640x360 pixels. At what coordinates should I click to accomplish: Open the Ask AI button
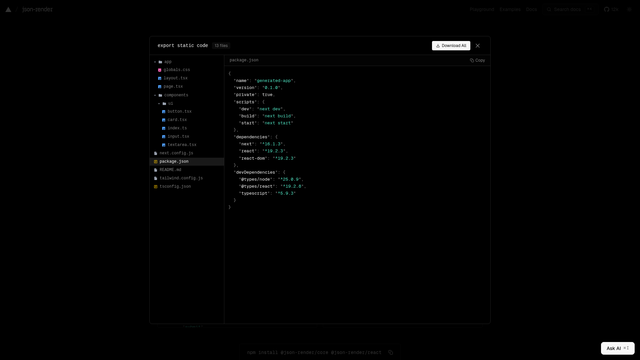pyautogui.click(x=618, y=348)
